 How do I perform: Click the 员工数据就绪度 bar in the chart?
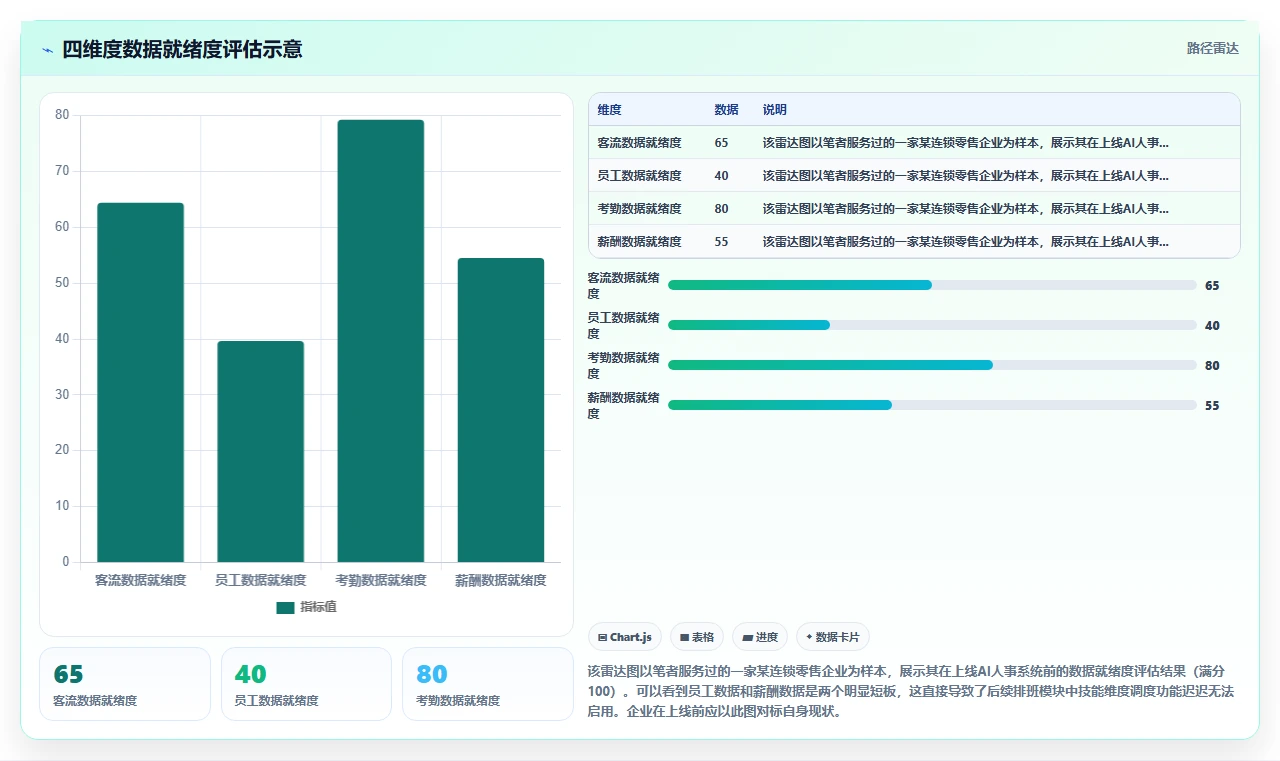click(260, 451)
